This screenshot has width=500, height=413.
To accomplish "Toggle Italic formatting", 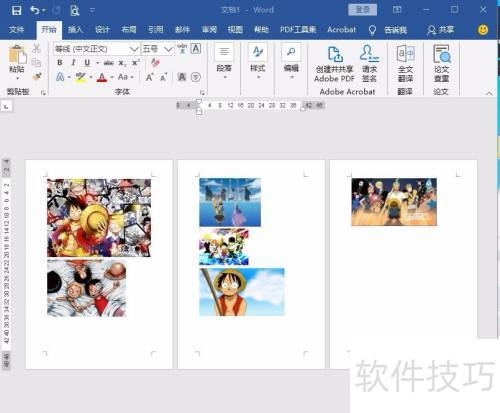I will 73,62.
